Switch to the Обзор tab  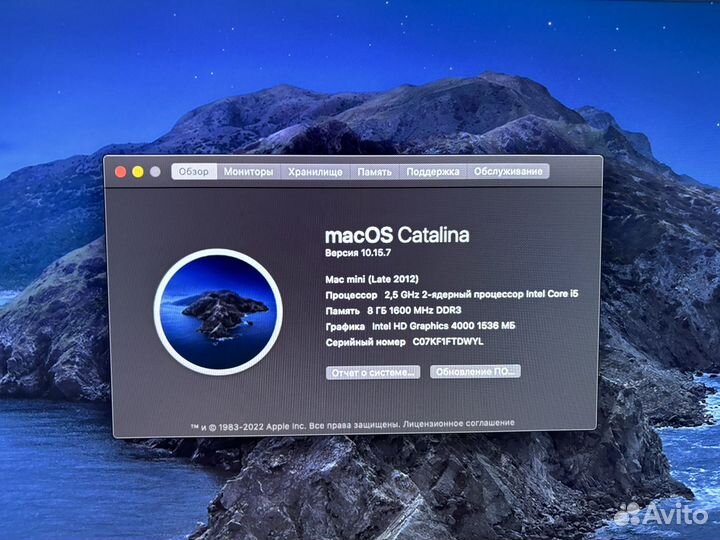(x=194, y=172)
